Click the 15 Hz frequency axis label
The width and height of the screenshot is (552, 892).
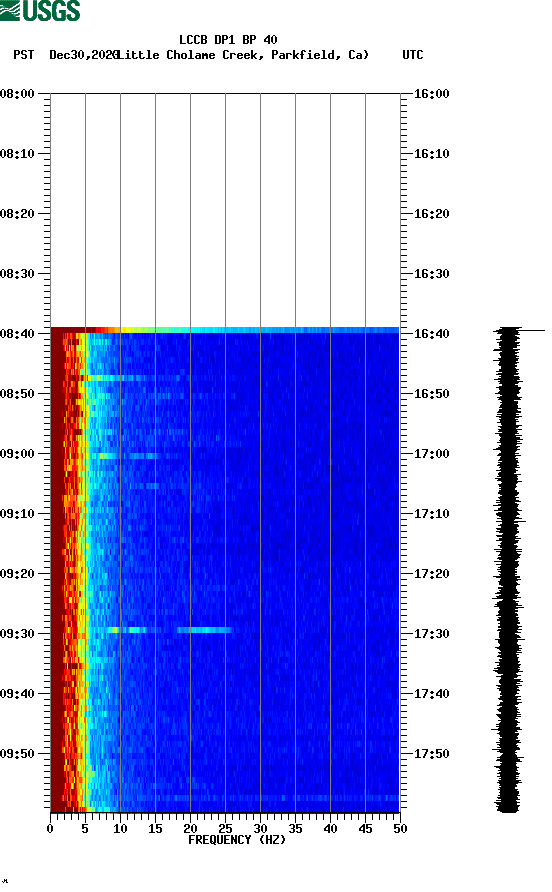tap(155, 829)
